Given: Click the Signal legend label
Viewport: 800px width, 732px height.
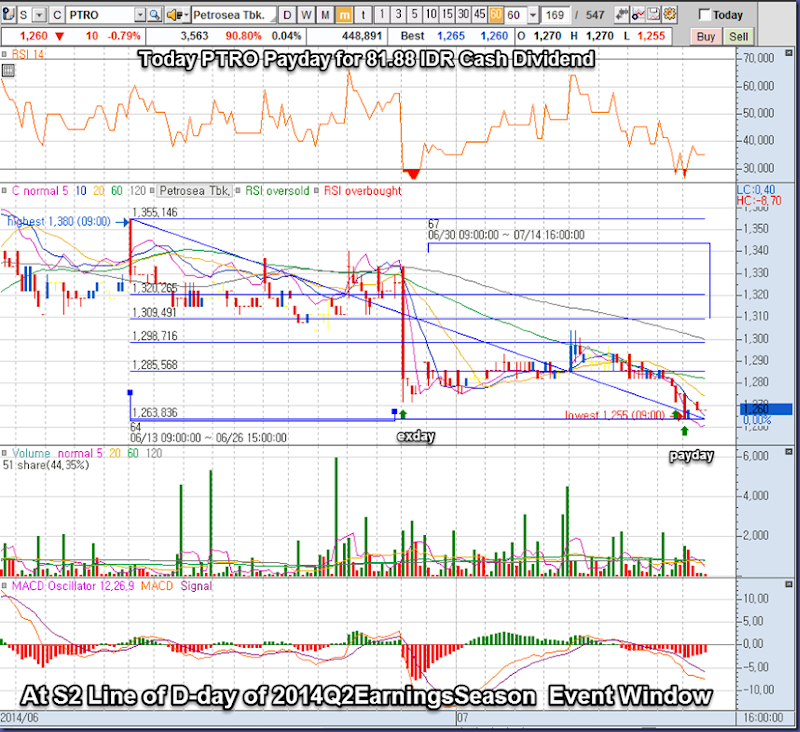Looking at the screenshot, I should (196, 586).
